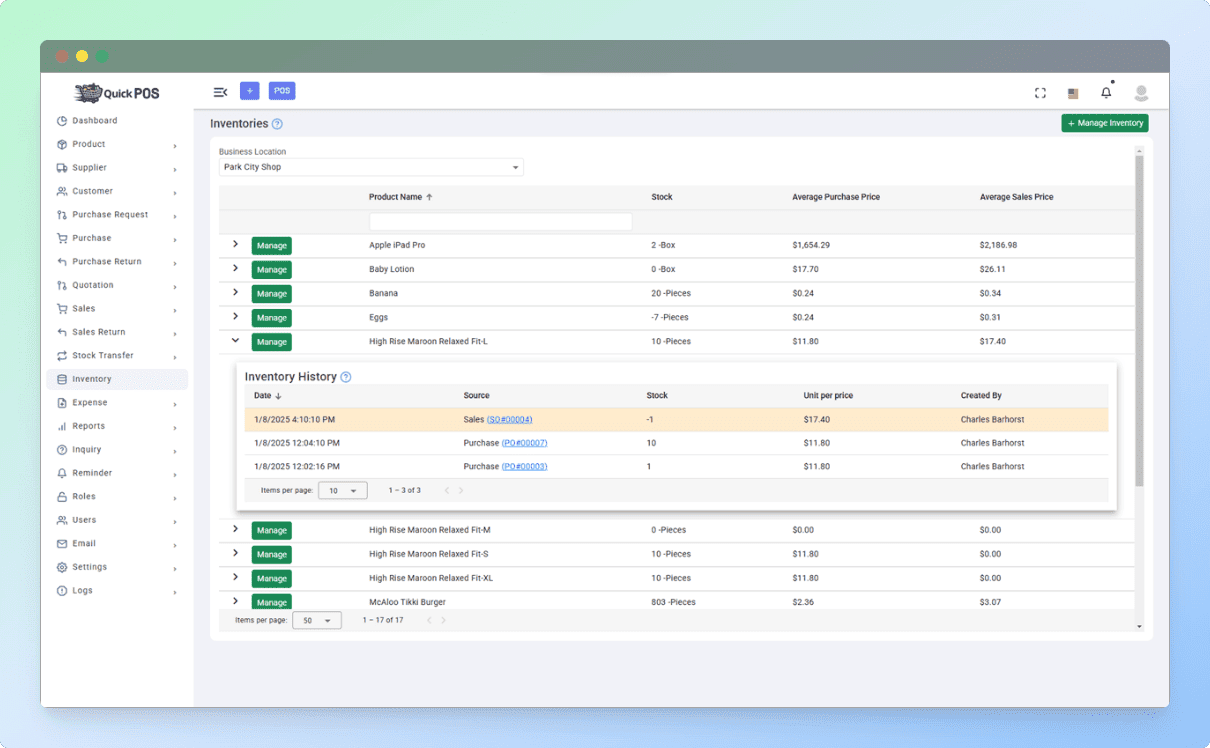The width and height of the screenshot is (1210, 748).
Task: Toggle fullscreen mode icon
Action: (x=1040, y=93)
